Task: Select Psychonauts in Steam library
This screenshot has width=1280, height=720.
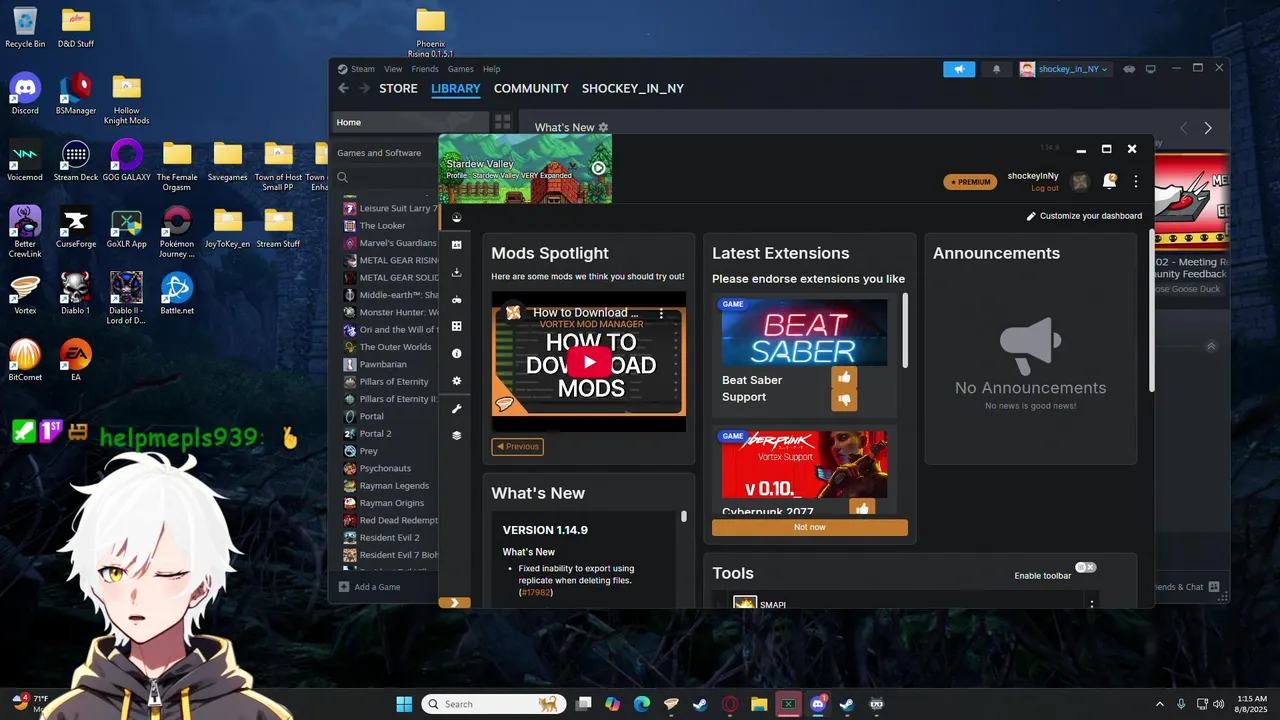Action: (385, 468)
